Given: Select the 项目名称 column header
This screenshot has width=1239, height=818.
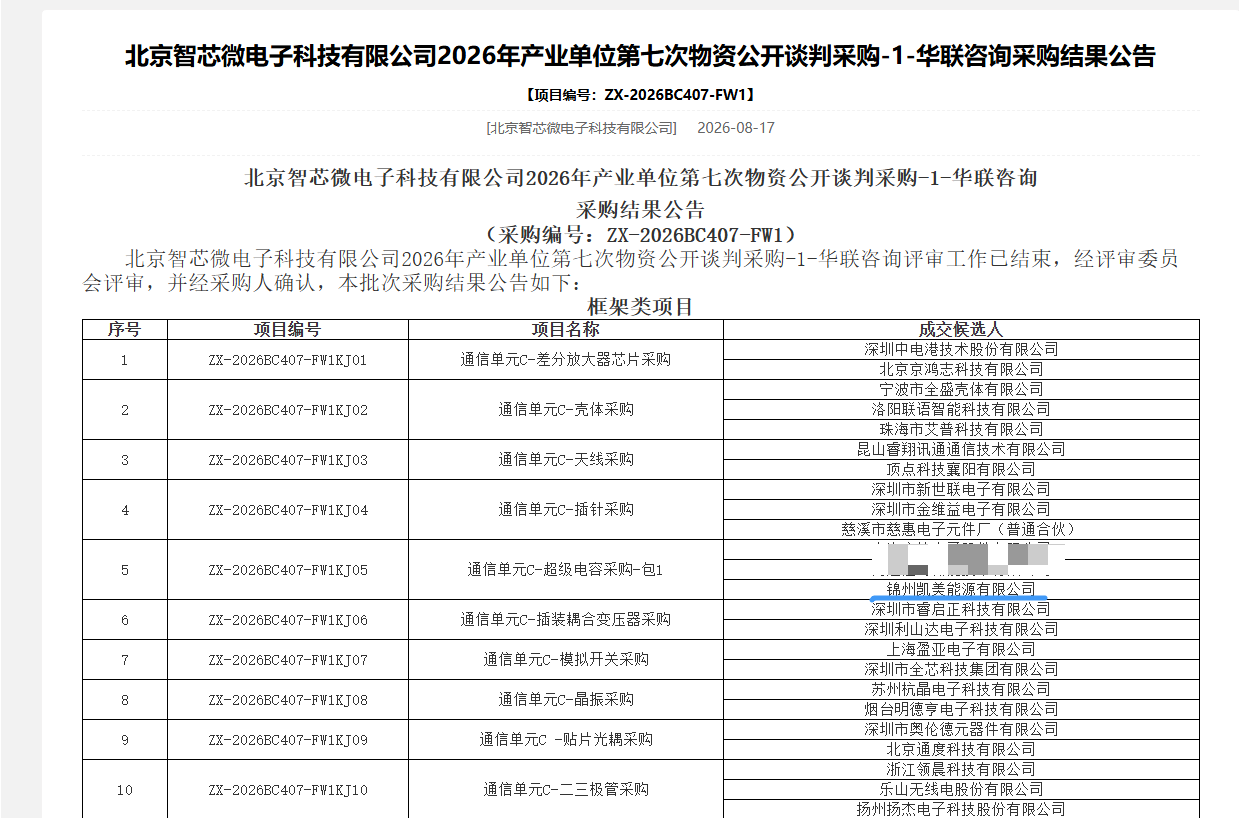Looking at the screenshot, I should [x=566, y=329].
